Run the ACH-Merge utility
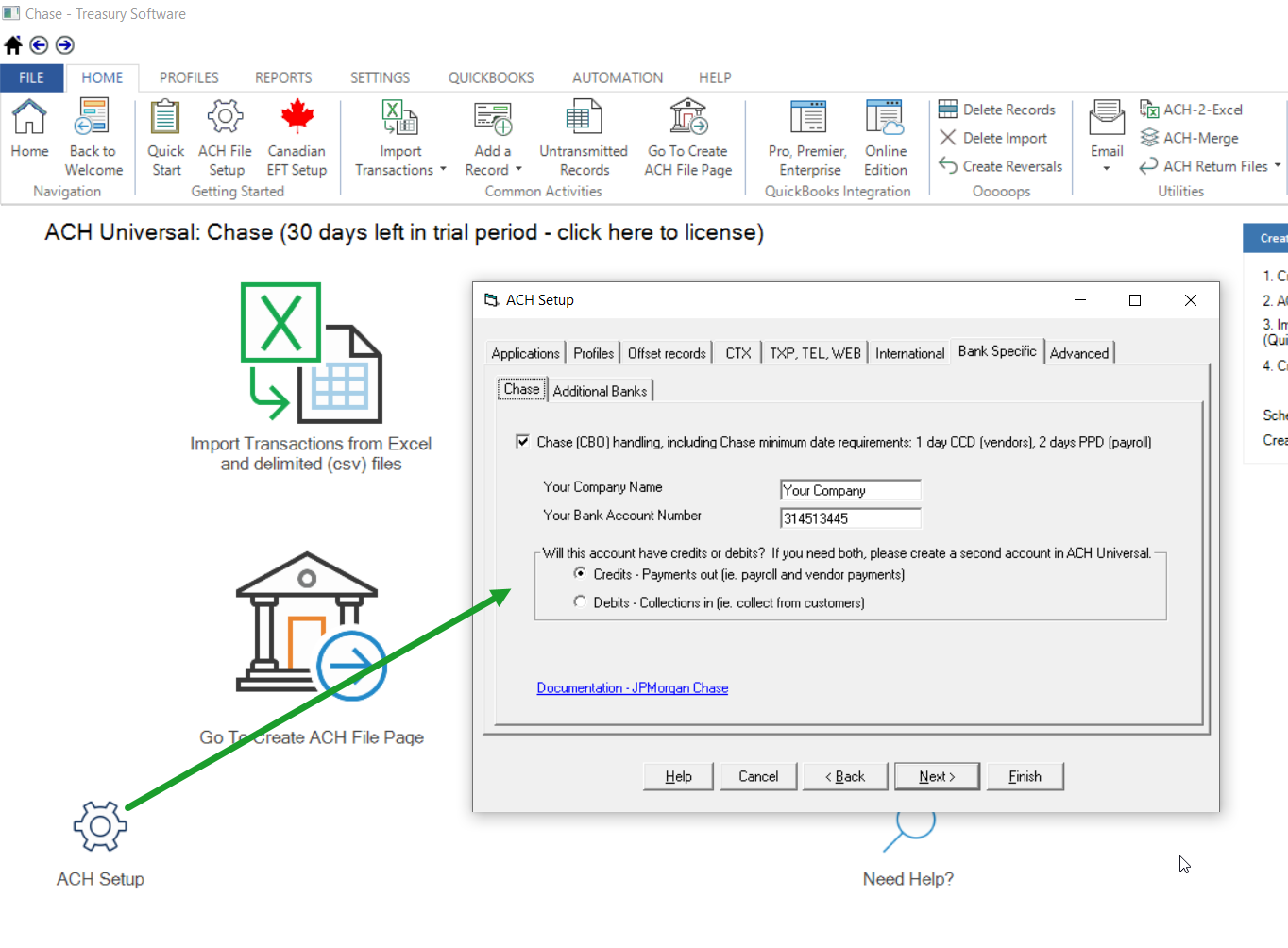 click(1190, 138)
